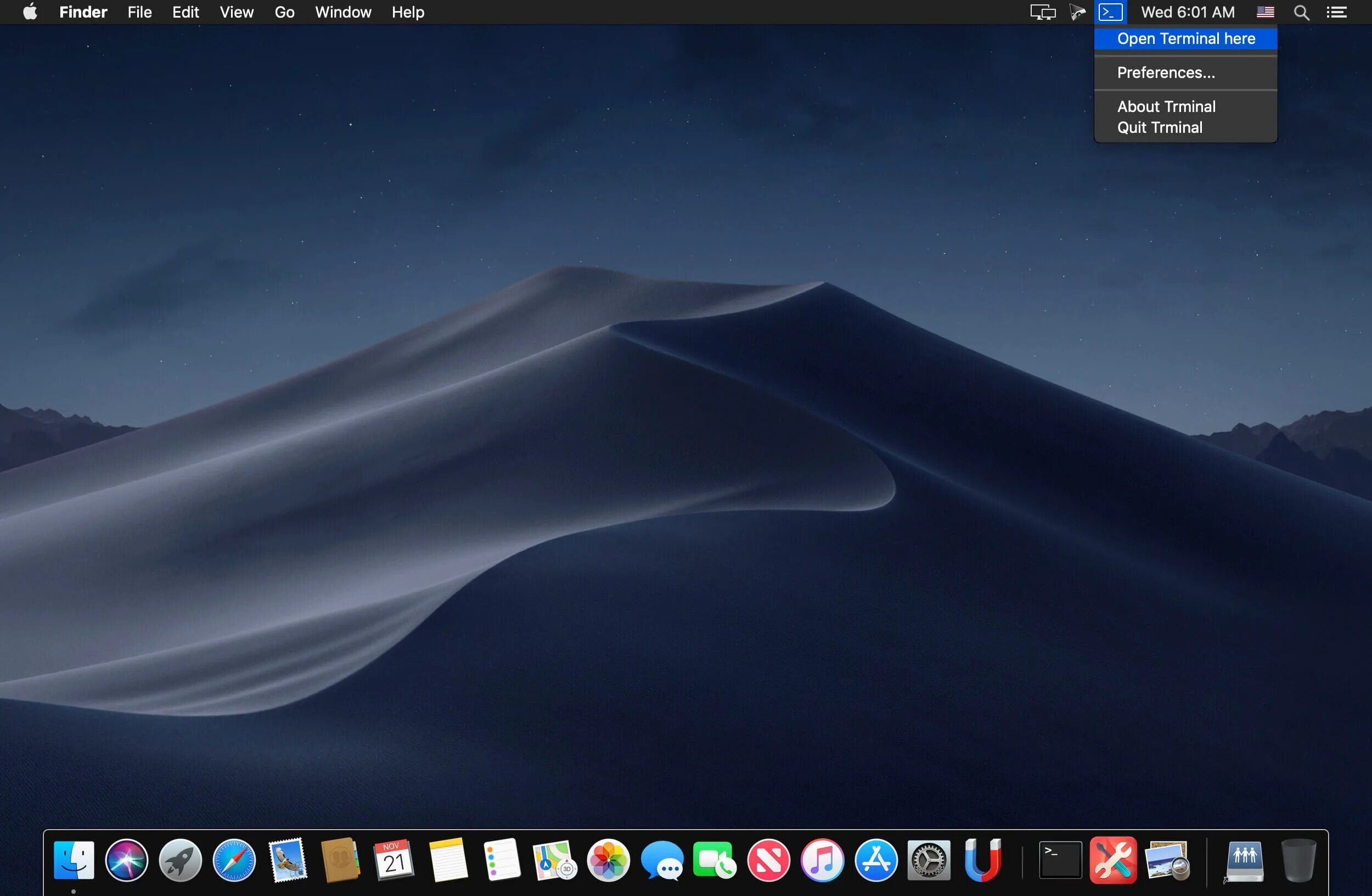Open Spotlight search magnifier icon
This screenshot has height=896, width=1372.
coord(1301,12)
